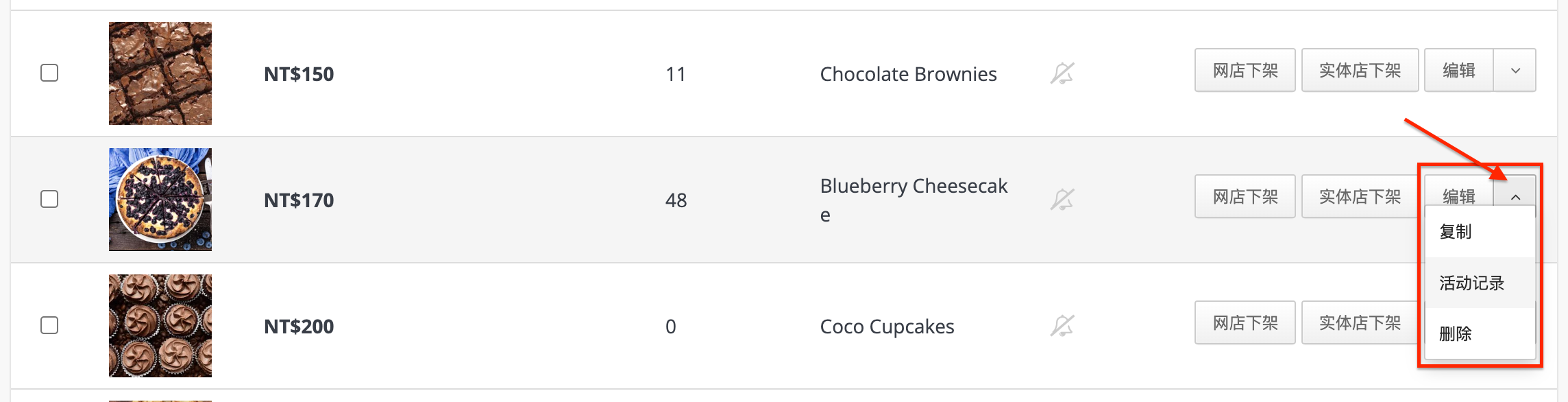The width and height of the screenshot is (1568, 402).
Task: Tick the Blueberry Cheesecake row checkbox
Action: coord(49,199)
